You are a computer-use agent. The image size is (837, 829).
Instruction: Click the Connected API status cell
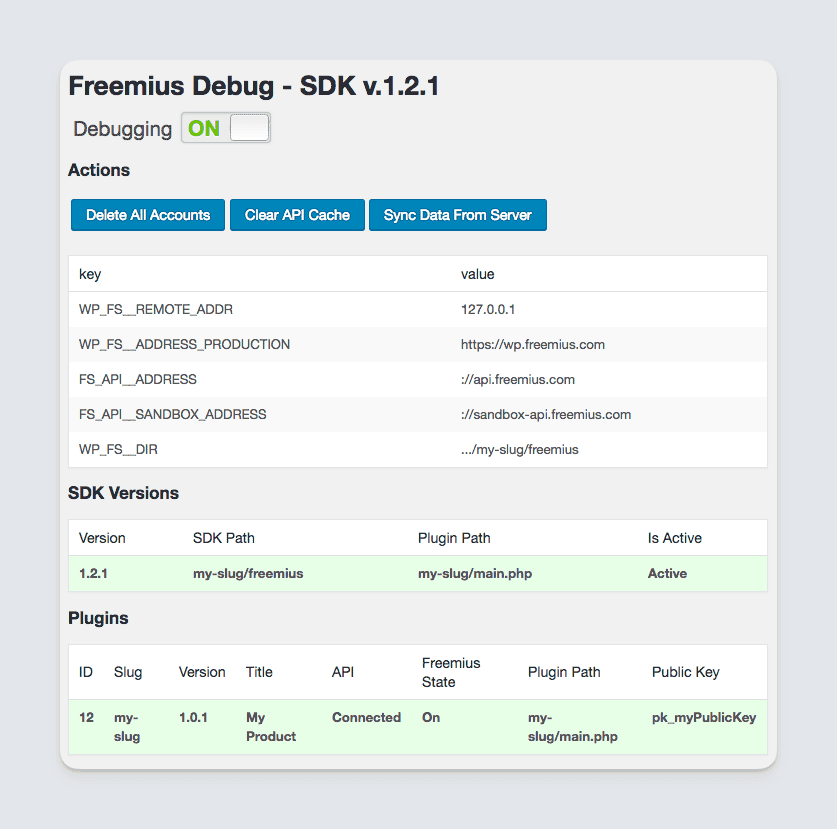coord(366,717)
